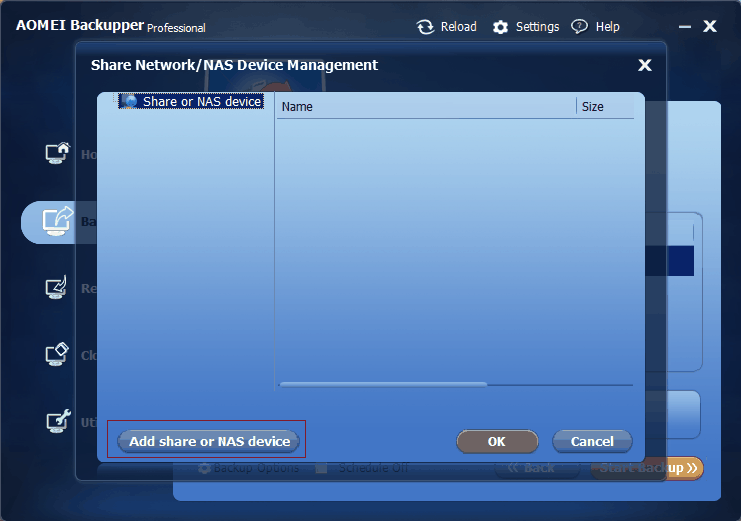Select the Home sidebar icon

(x=57, y=153)
